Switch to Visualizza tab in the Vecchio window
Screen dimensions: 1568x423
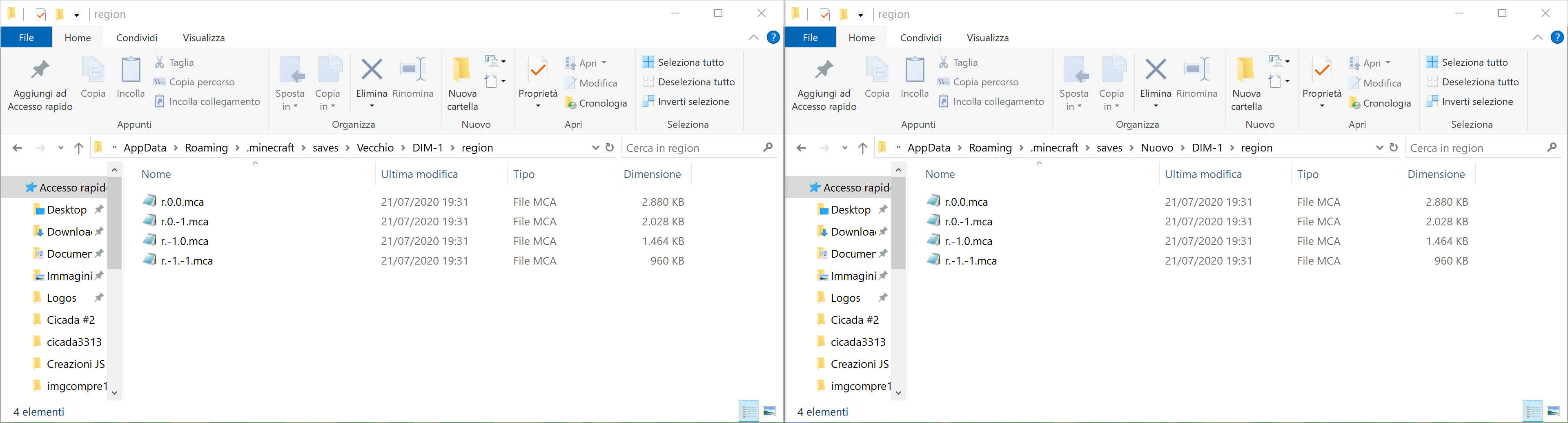(x=204, y=37)
